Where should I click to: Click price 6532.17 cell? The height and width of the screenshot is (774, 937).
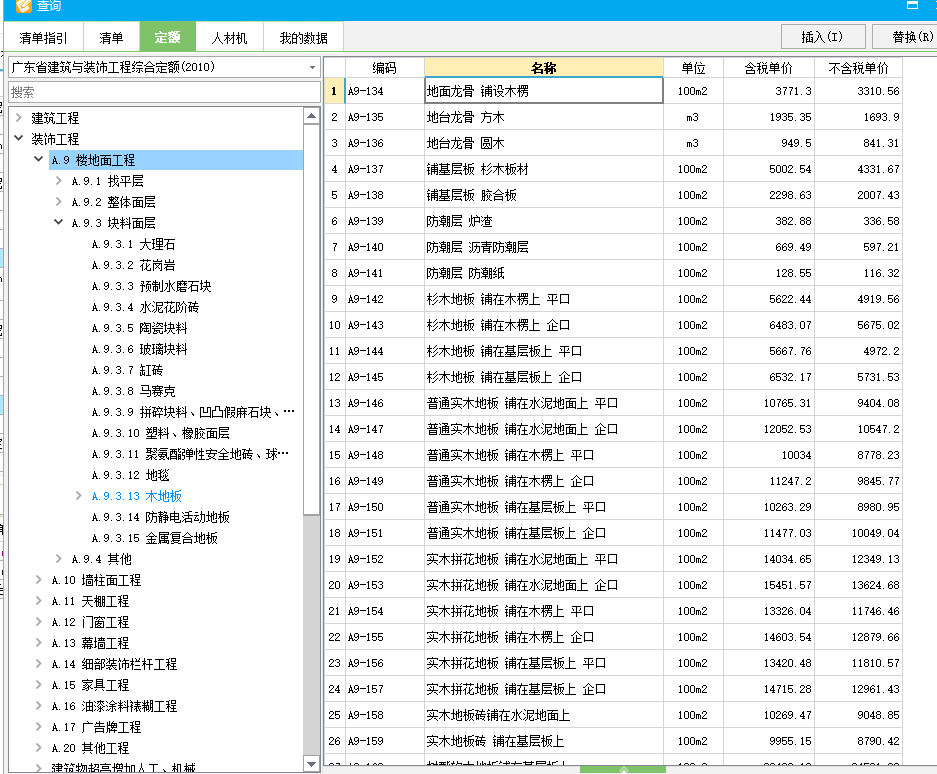click(x=768, y=377)
